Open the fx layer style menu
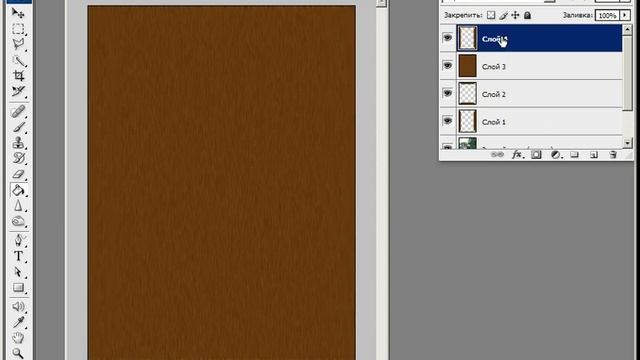 pyautogui.click(x=518, y=155)
